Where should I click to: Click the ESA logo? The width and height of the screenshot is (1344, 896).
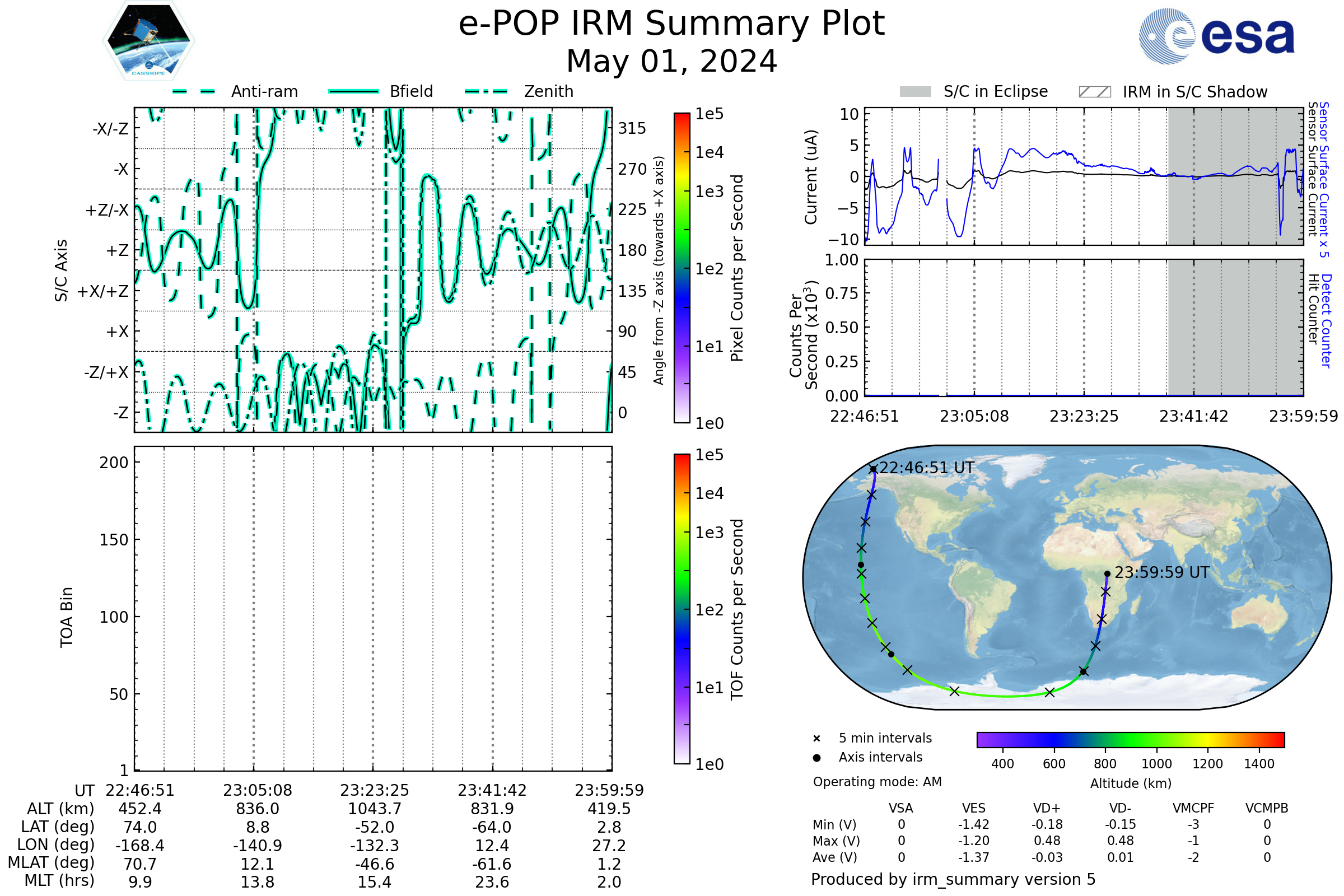[x=1217, y=36]
